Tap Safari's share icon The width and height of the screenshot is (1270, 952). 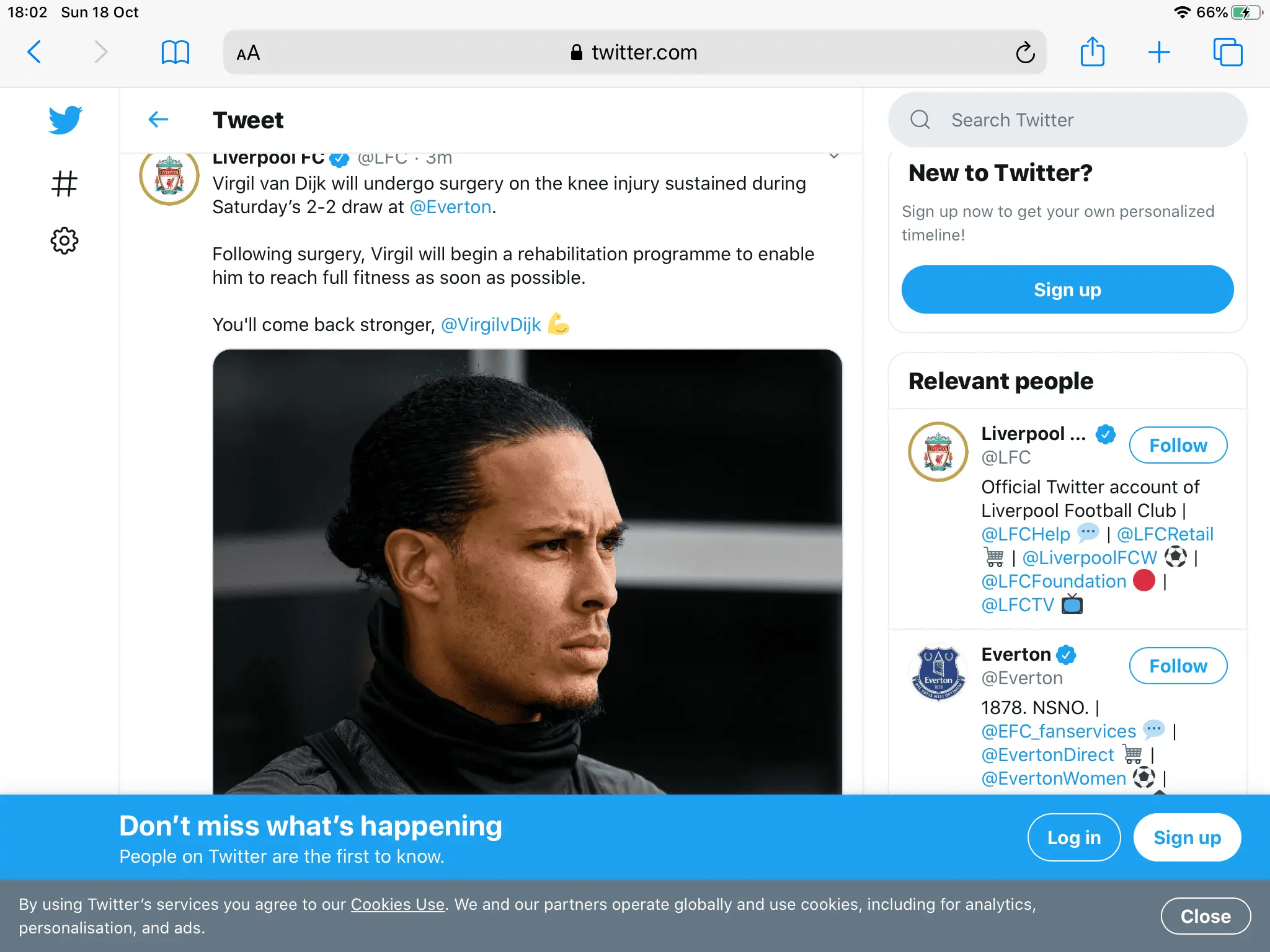(1092, 52)
